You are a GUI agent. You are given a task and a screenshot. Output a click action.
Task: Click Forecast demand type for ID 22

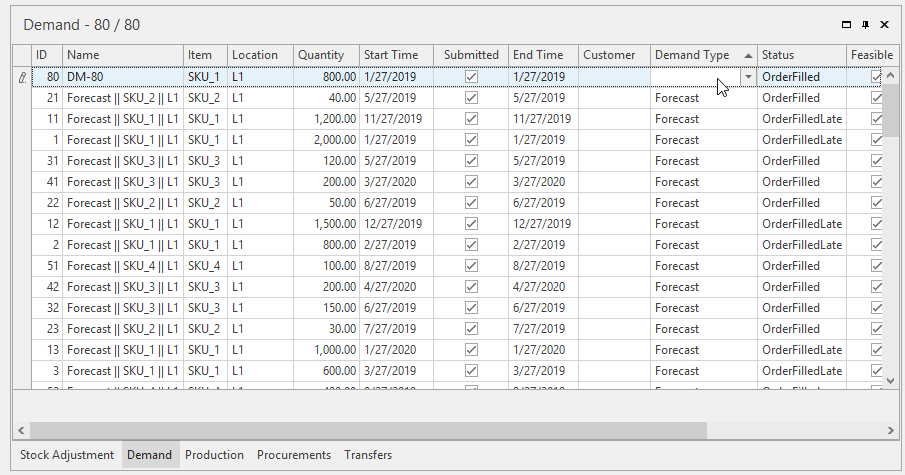click(x=704, y=203)
